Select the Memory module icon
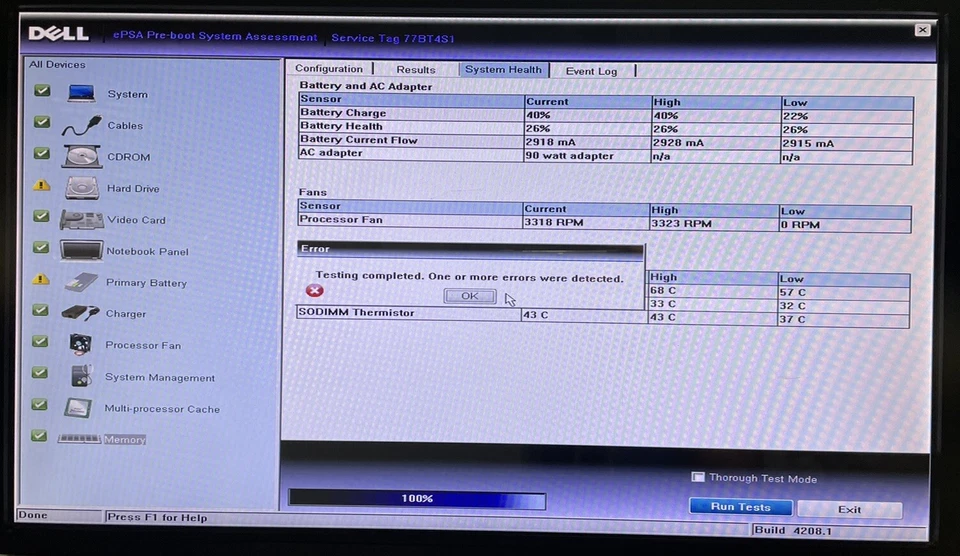The height and width of the screenshot is (556, 960). click(79, 438)
